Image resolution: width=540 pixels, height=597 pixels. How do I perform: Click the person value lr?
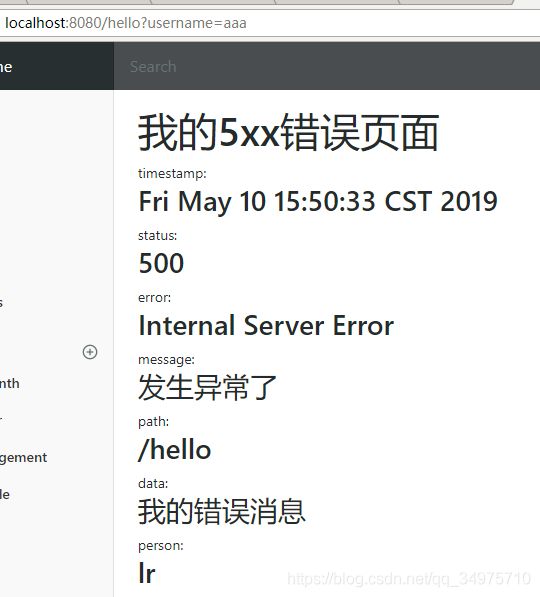[147, 573]
